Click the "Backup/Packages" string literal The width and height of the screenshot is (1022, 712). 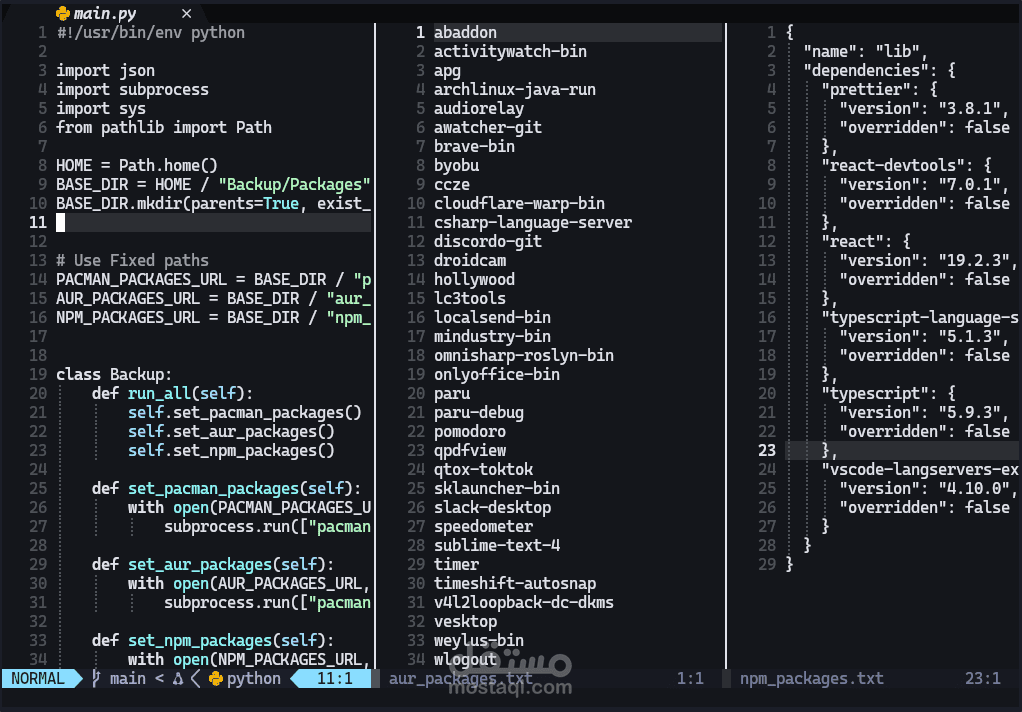295,185
